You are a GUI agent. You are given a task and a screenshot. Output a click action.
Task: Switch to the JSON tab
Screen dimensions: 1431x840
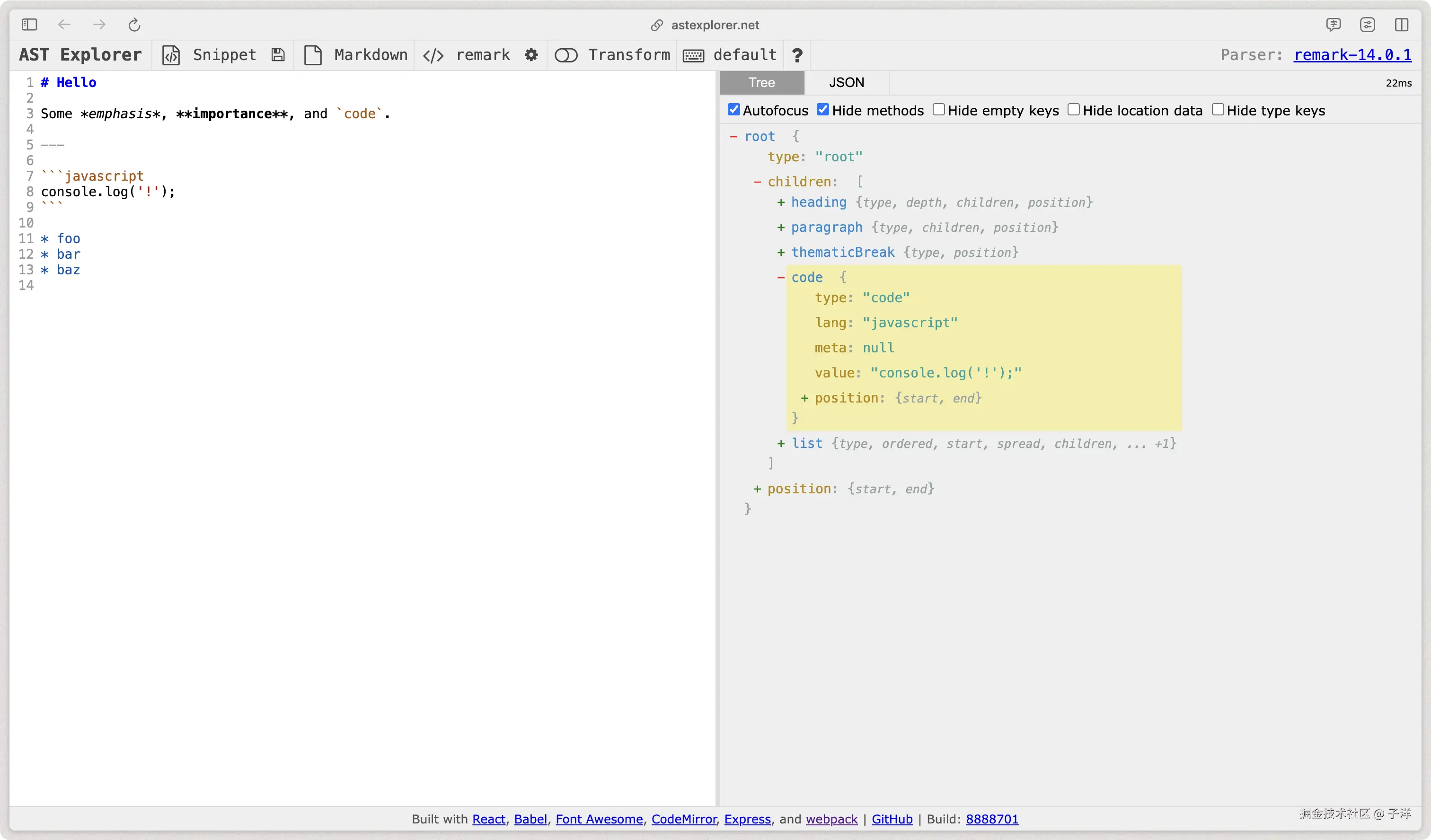point(846,83)
